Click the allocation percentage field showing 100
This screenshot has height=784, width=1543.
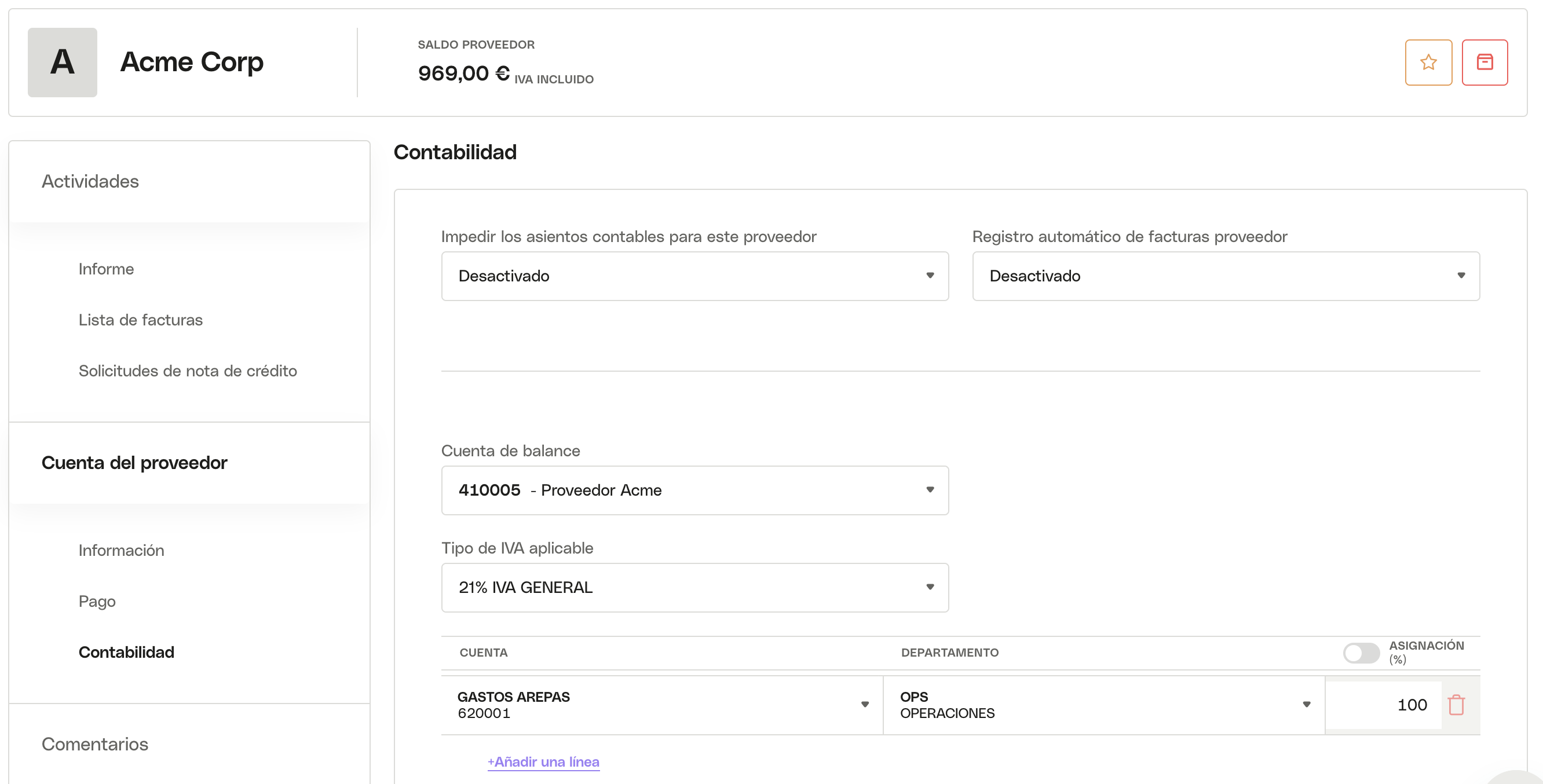pyautogui.click(x=1383, y=705)
